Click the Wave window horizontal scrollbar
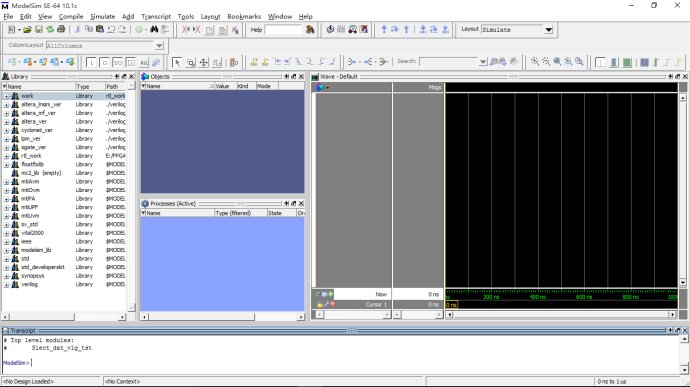The width and height of the screenshot is (690, 387). 561,314
